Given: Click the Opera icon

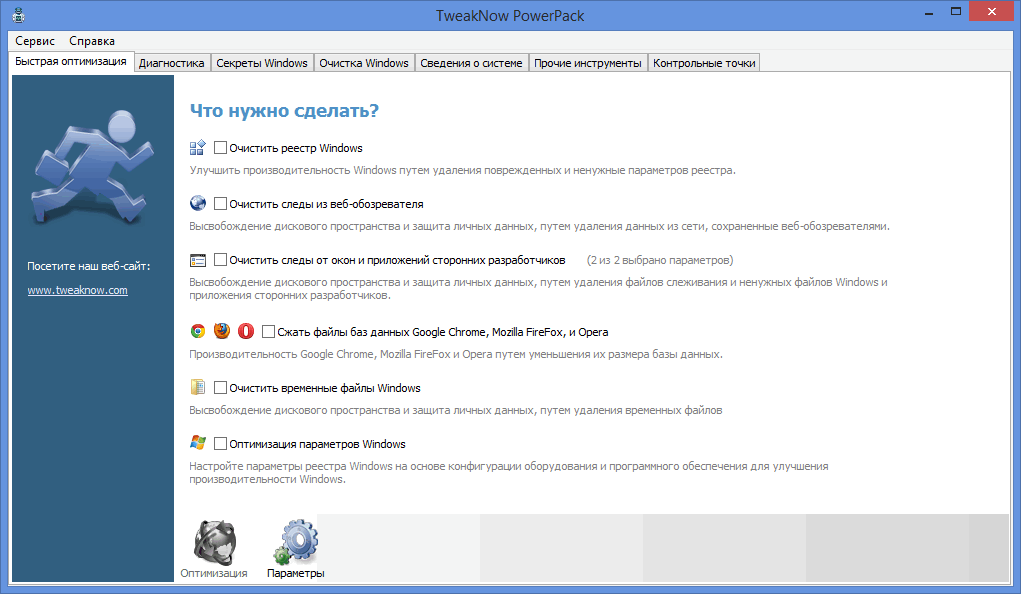Looking at the screenshot, I should point(245,332).
